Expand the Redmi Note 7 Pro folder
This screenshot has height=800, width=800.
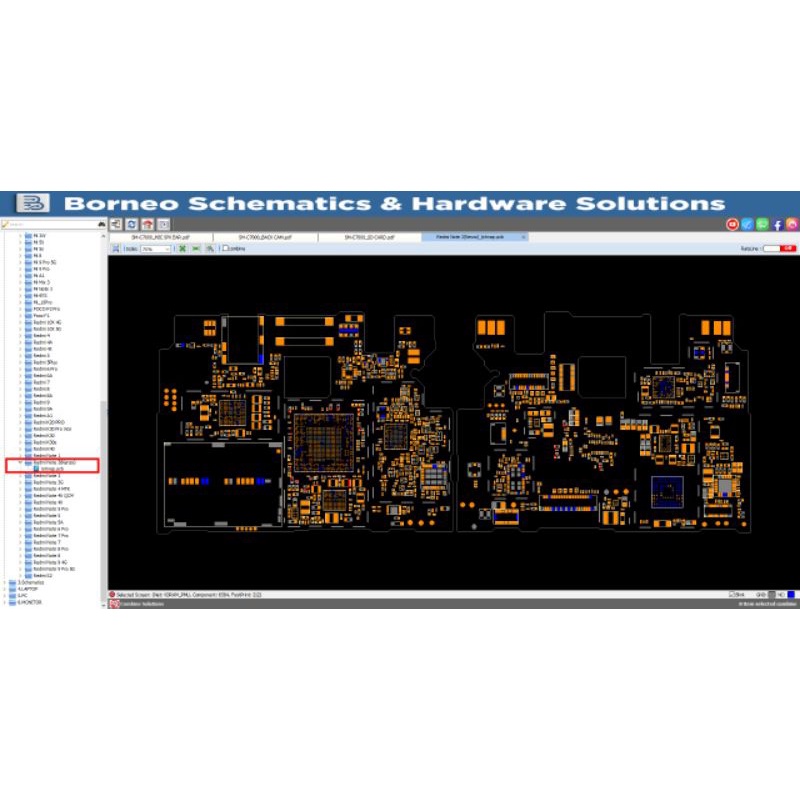click(21, 536)
